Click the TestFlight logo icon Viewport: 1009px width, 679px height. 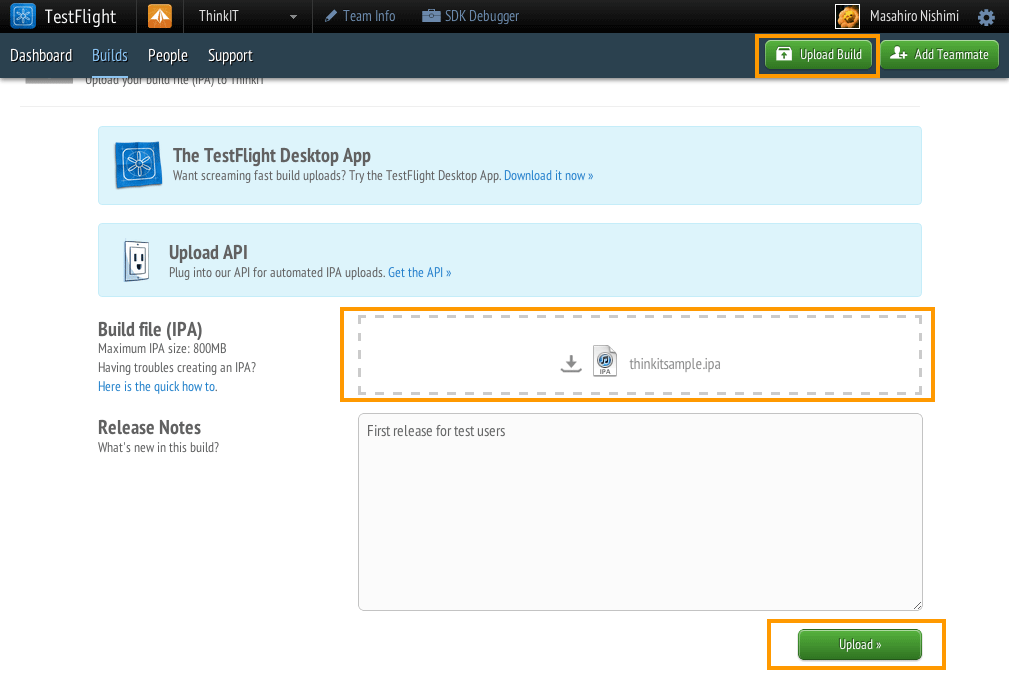click(23, 16)
